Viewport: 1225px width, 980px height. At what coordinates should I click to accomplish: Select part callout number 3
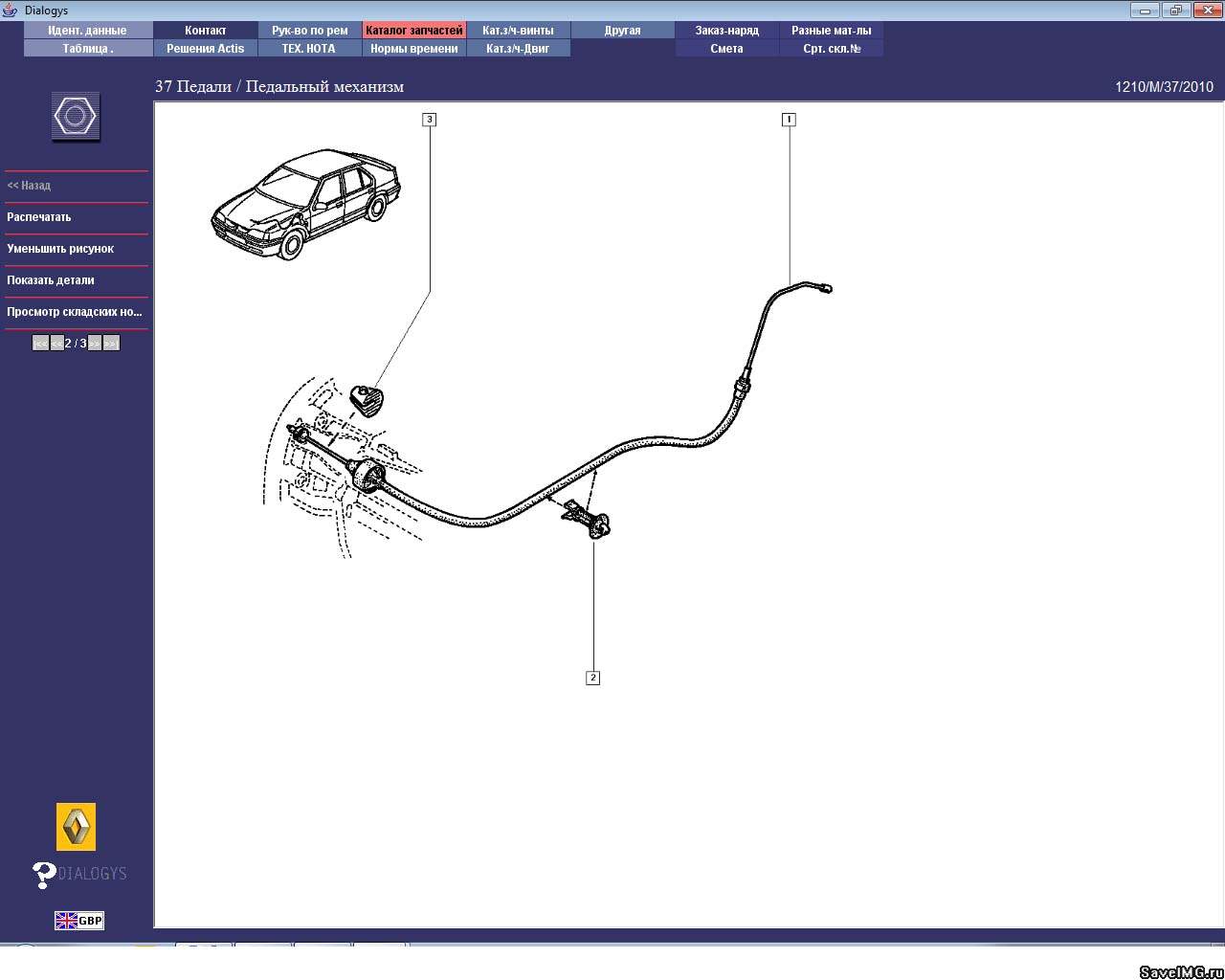(x=430, y=120)
